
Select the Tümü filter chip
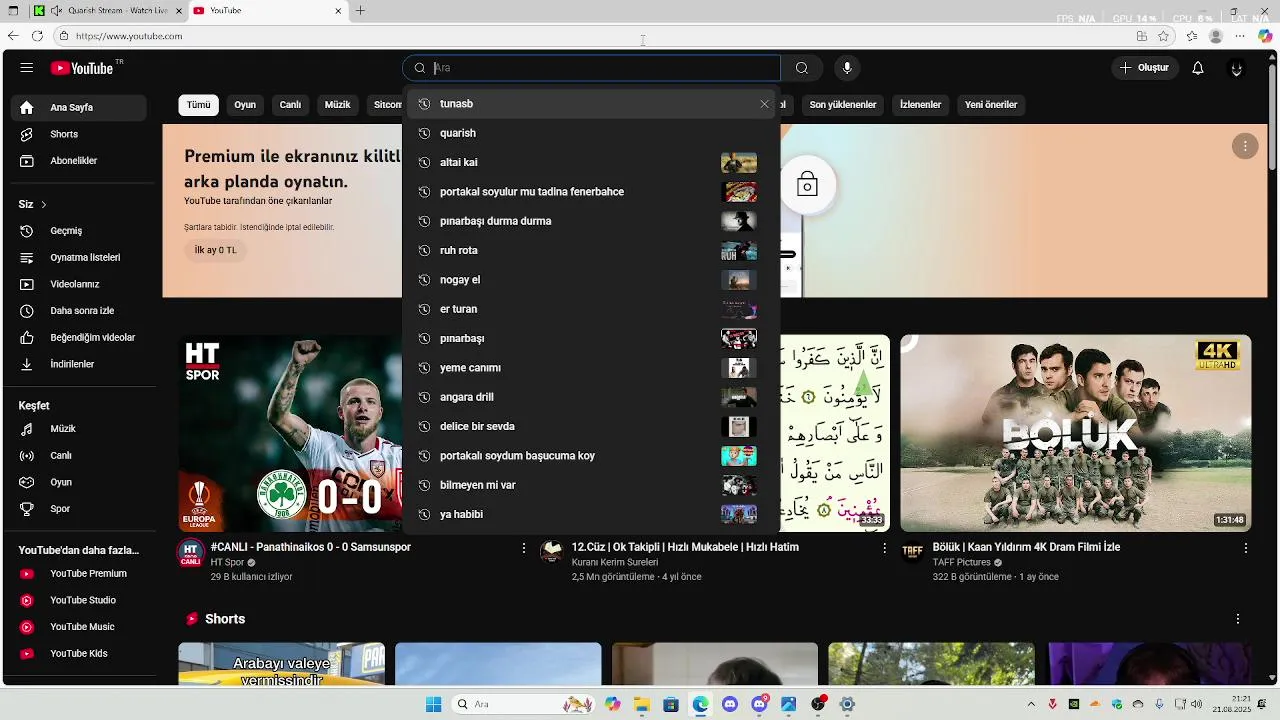pyautogui.click(x=199, y=105)
